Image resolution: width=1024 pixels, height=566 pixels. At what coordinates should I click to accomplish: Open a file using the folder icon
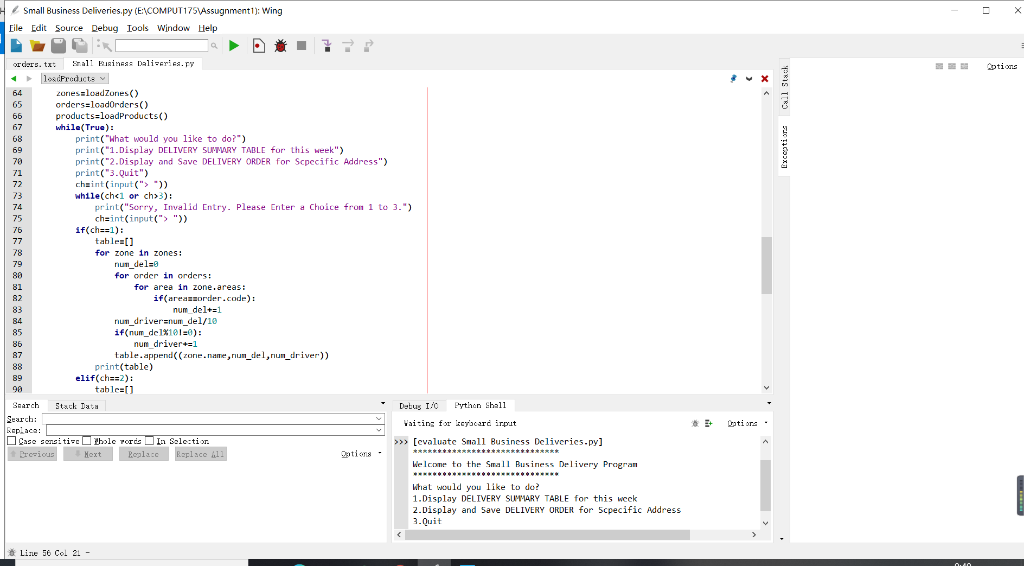[37, 46]
